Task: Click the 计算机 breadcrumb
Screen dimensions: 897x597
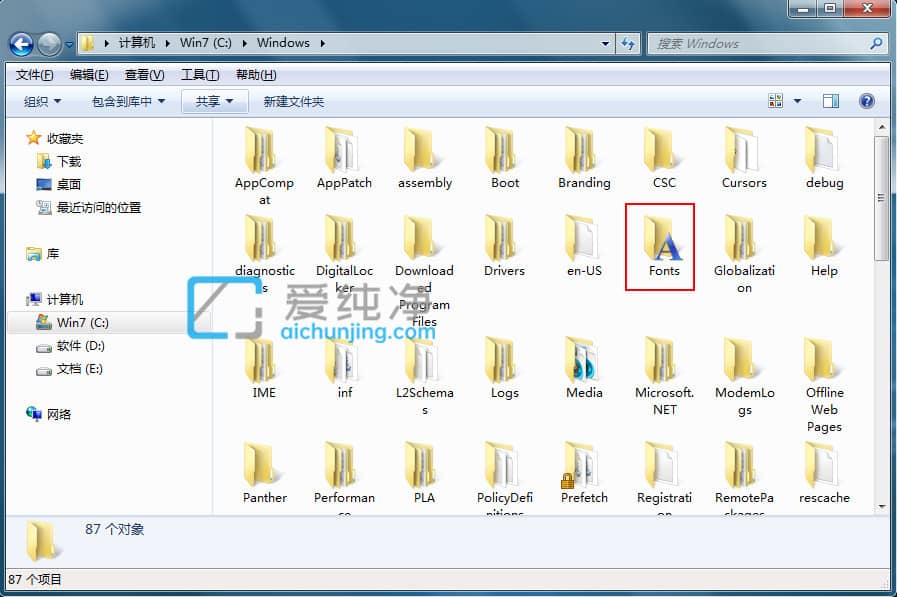Action: click(x=137, y=43)
